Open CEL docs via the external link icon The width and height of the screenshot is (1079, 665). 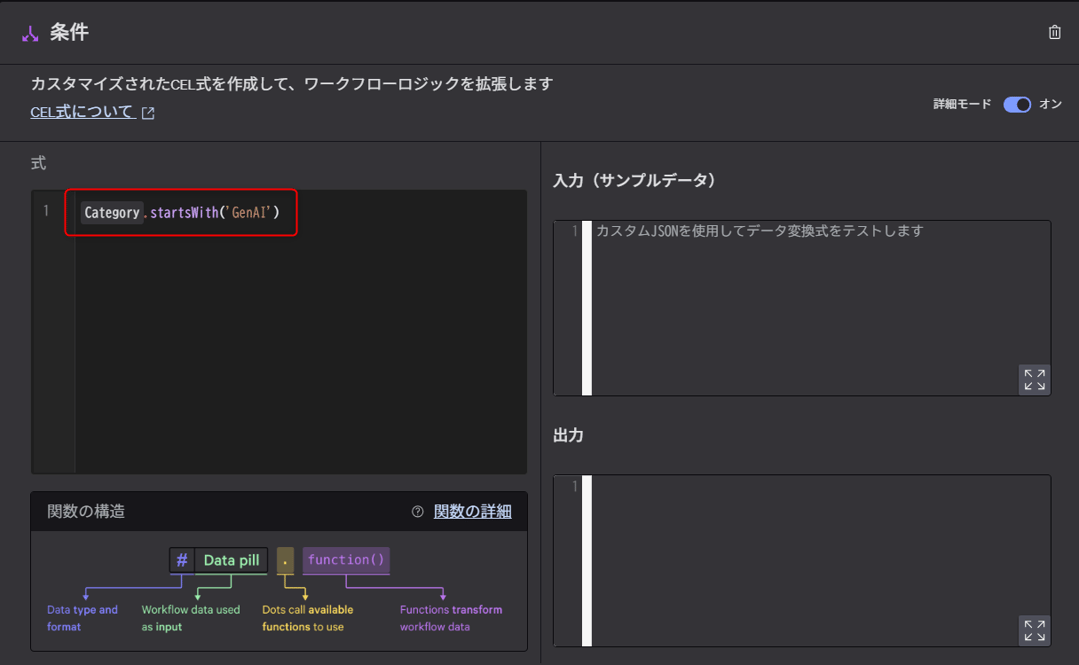[x=146, y=112]
